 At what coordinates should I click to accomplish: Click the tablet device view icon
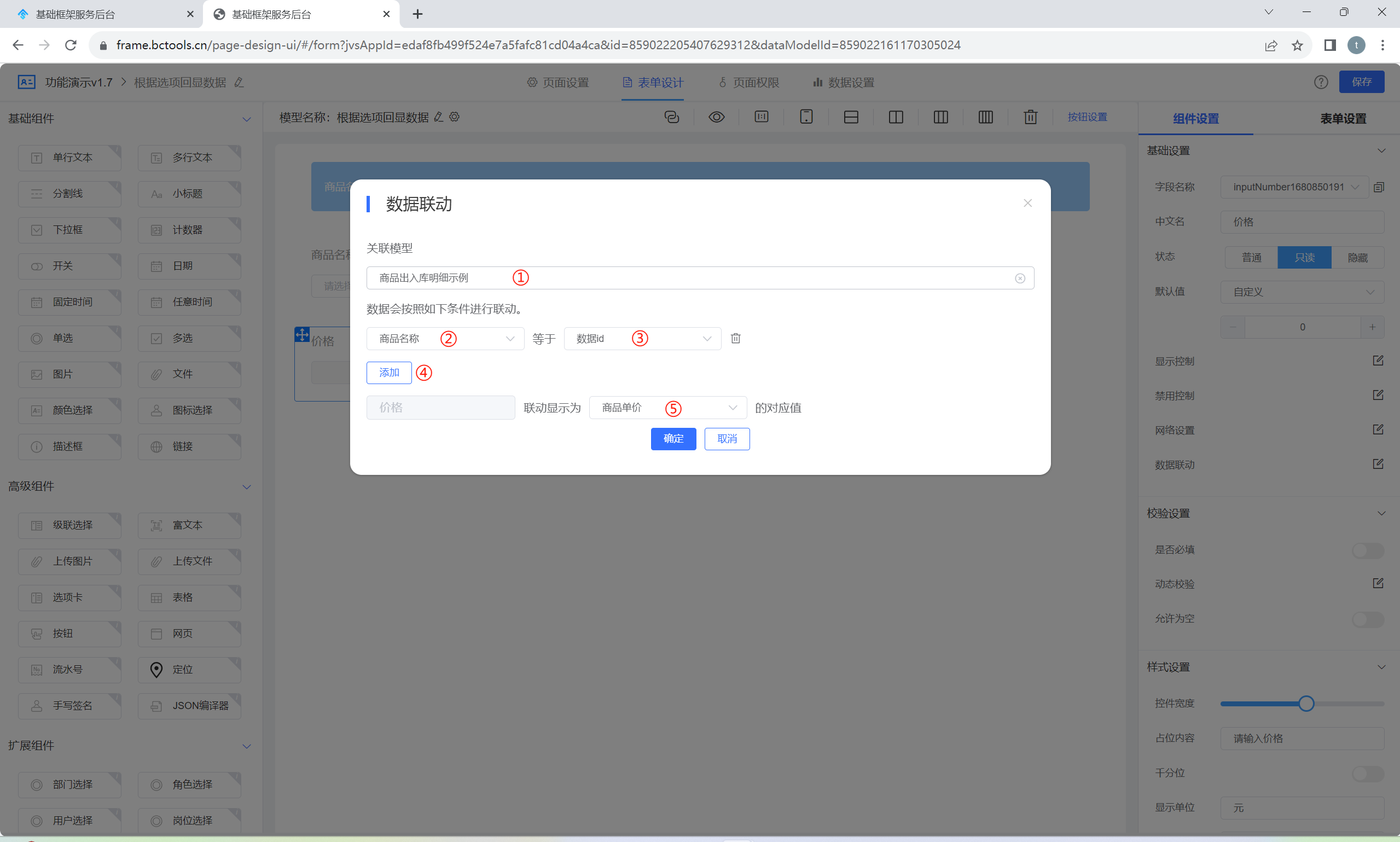pos(806,117)
